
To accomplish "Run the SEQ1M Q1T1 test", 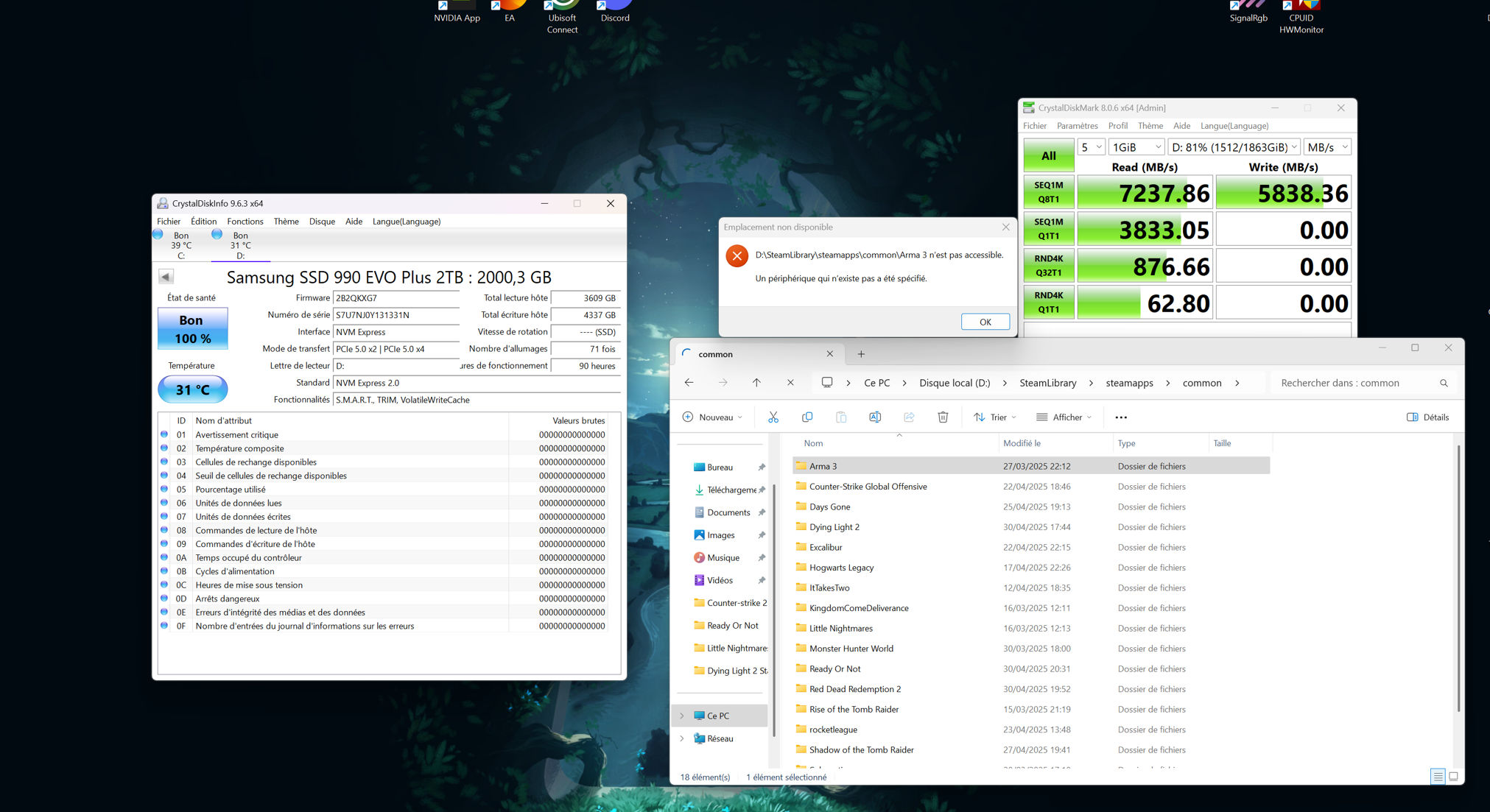I will pos(1048,229).
